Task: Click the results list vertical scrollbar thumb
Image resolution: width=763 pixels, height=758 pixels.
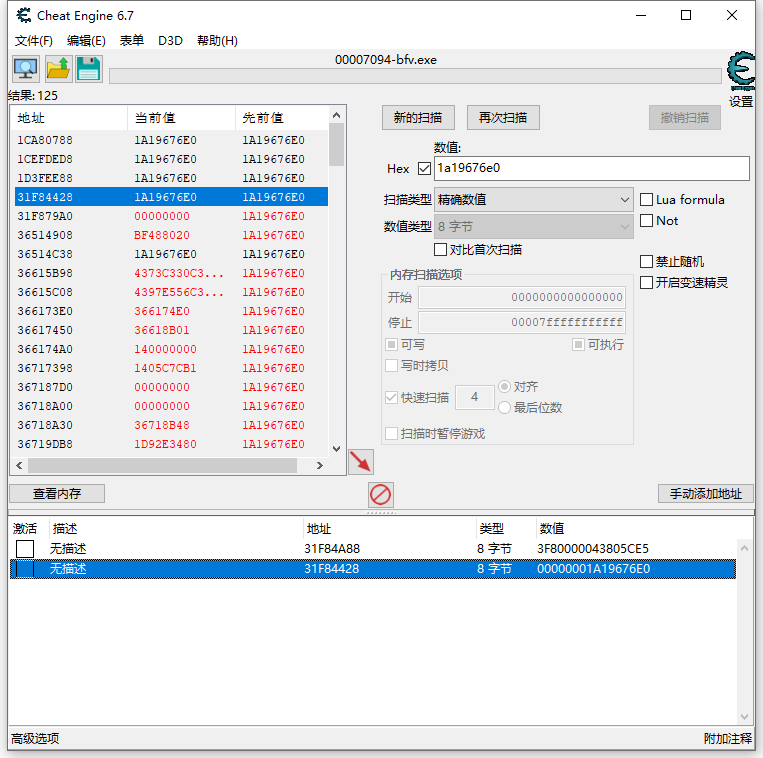Action: point(336,144)
